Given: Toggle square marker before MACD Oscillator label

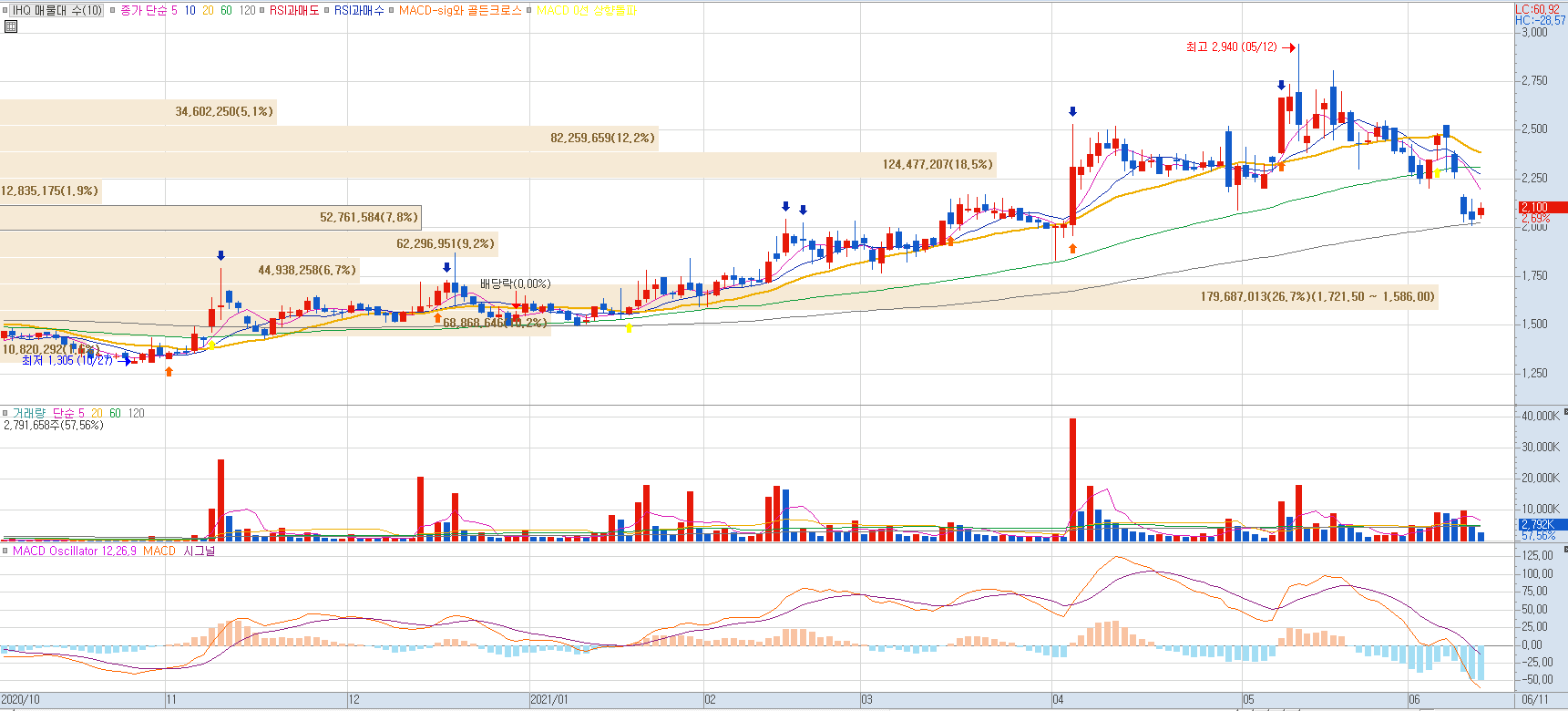Looking at the screenshot, I should [x=5, y=551].
